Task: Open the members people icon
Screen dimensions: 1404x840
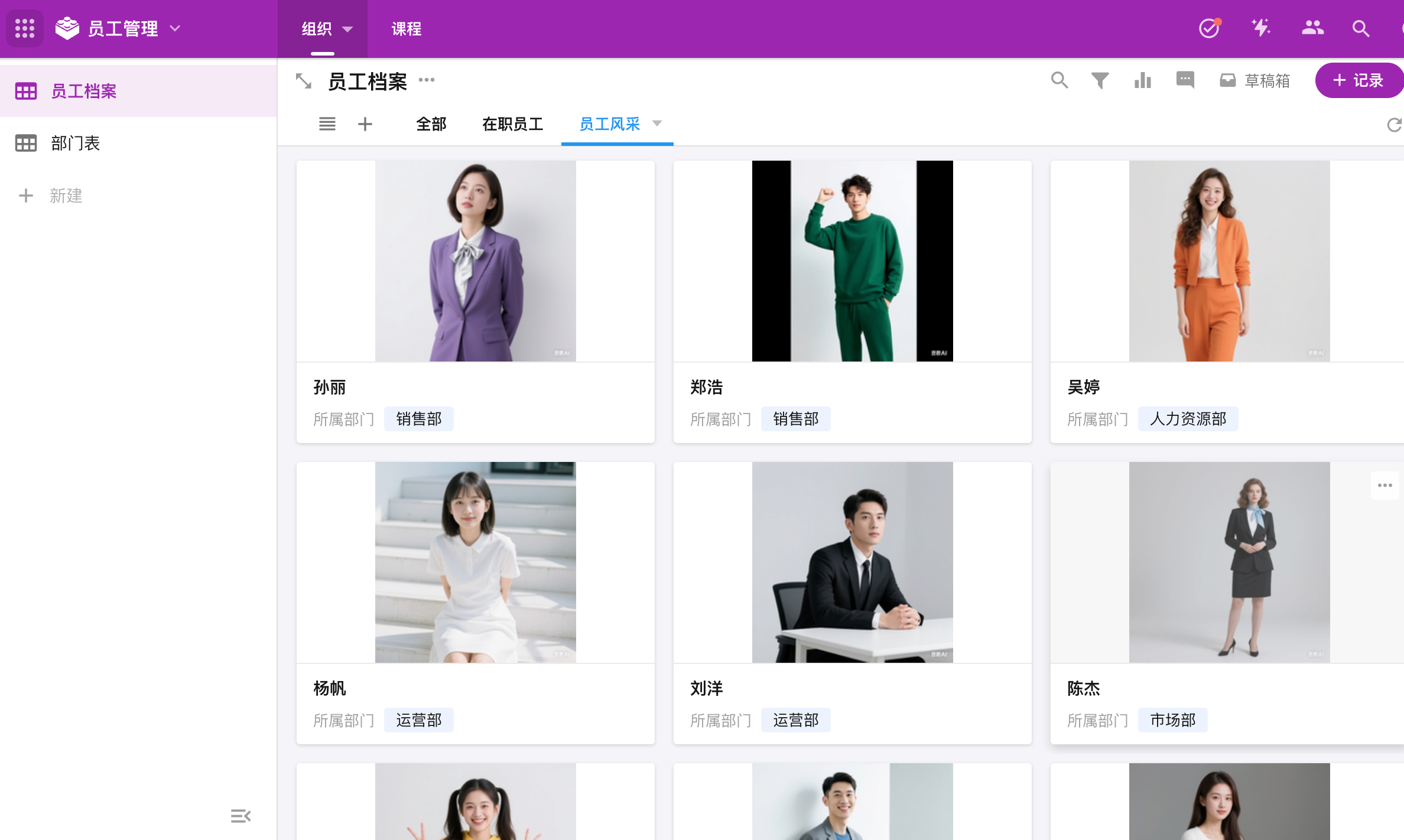Action: (1312, 28)
